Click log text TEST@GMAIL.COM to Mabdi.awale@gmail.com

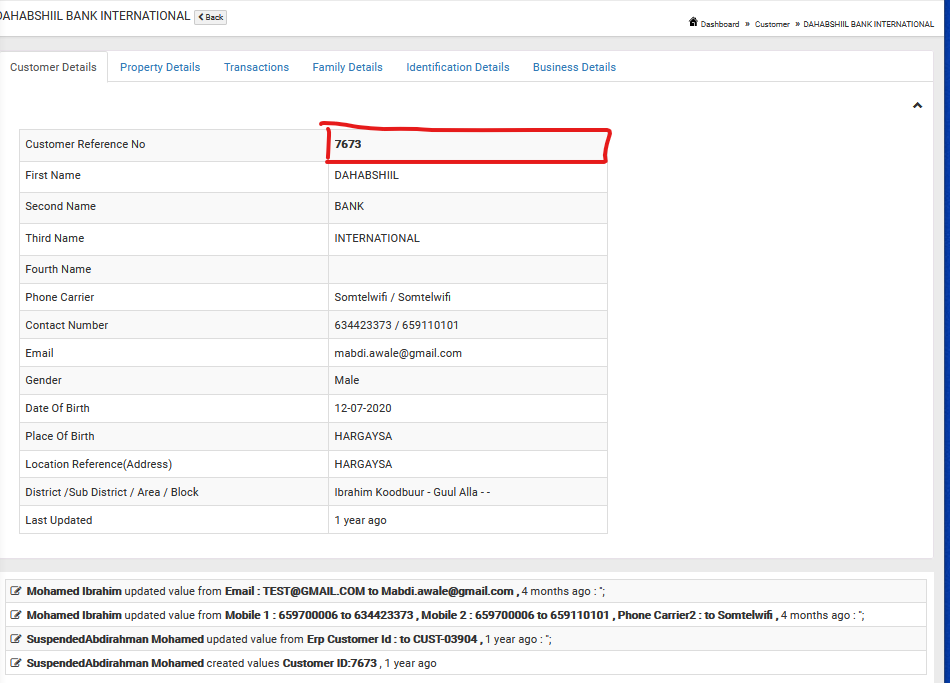[x=388, y=591]
